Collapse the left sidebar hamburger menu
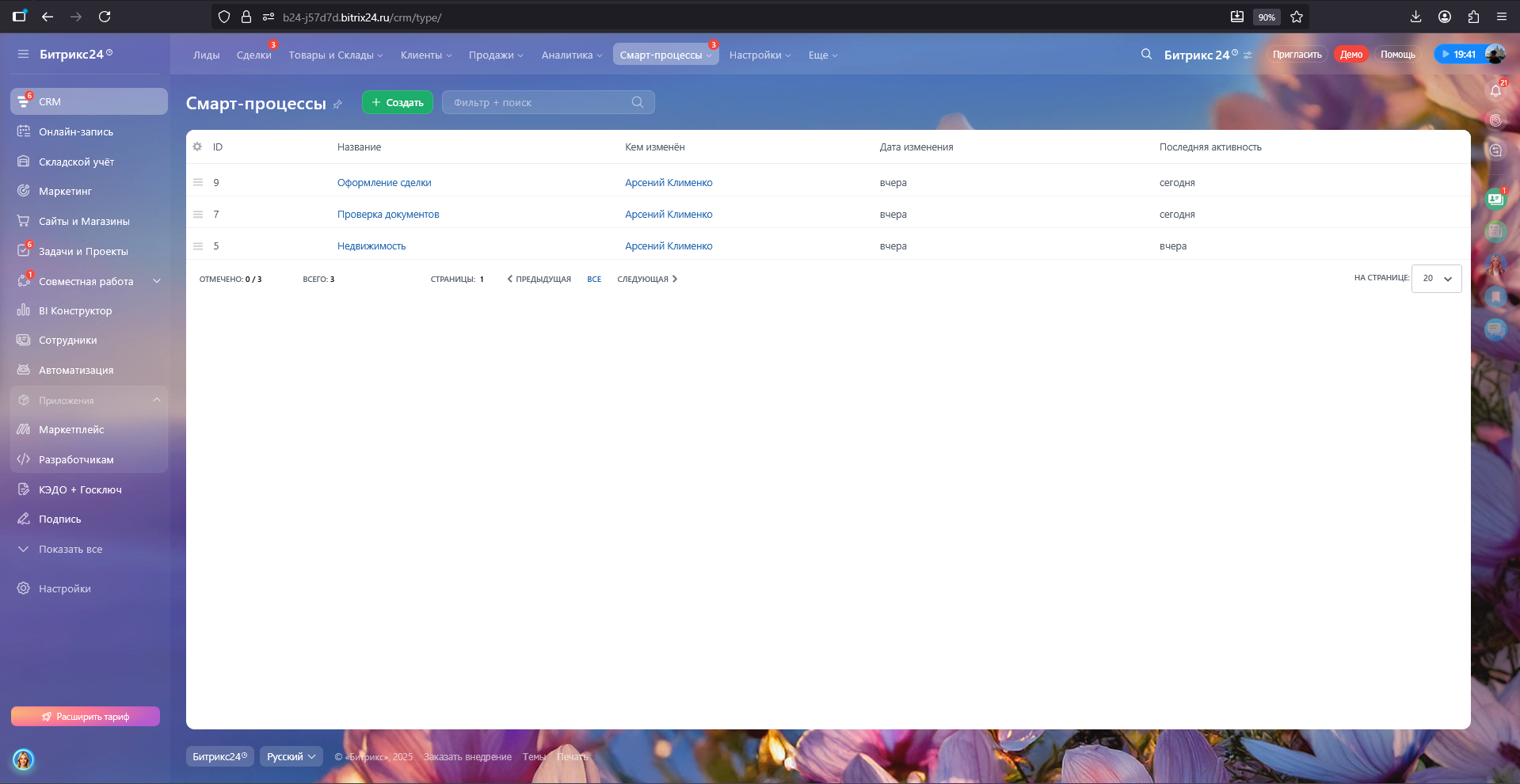 (23, 54)
